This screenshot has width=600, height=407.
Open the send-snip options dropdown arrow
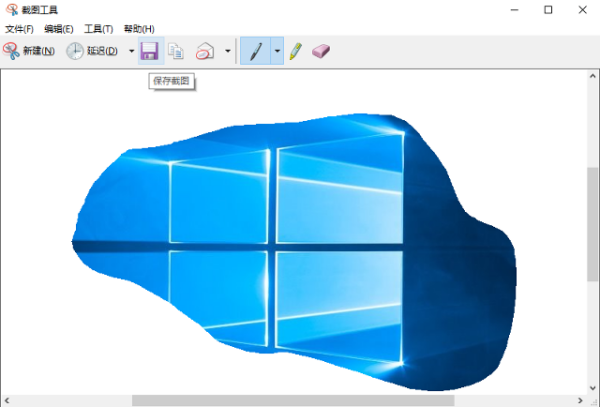pyautogui.click(x=228, y=51)
